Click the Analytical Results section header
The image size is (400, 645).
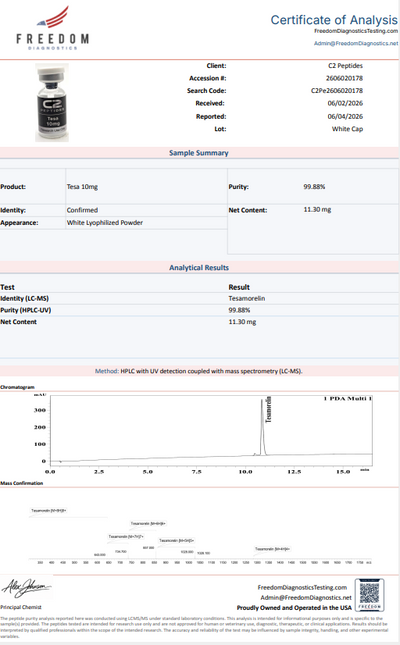199,267
